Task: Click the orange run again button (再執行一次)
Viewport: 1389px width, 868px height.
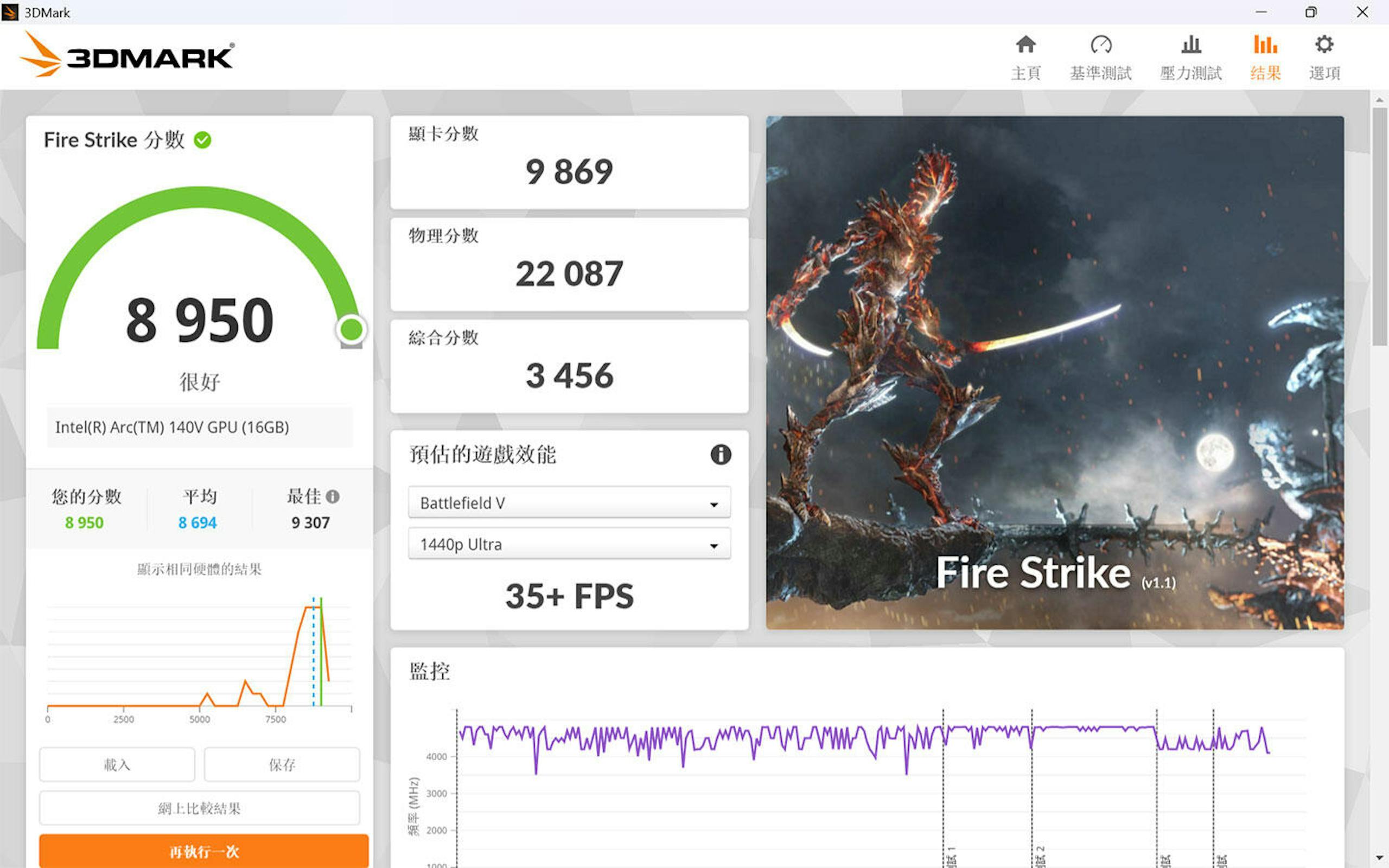Action: click(x=204, y=851)
